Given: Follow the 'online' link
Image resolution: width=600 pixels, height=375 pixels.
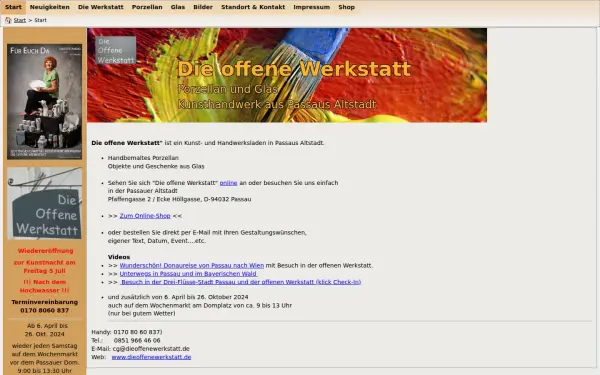Looking at the screenshot, I should 228,183.
